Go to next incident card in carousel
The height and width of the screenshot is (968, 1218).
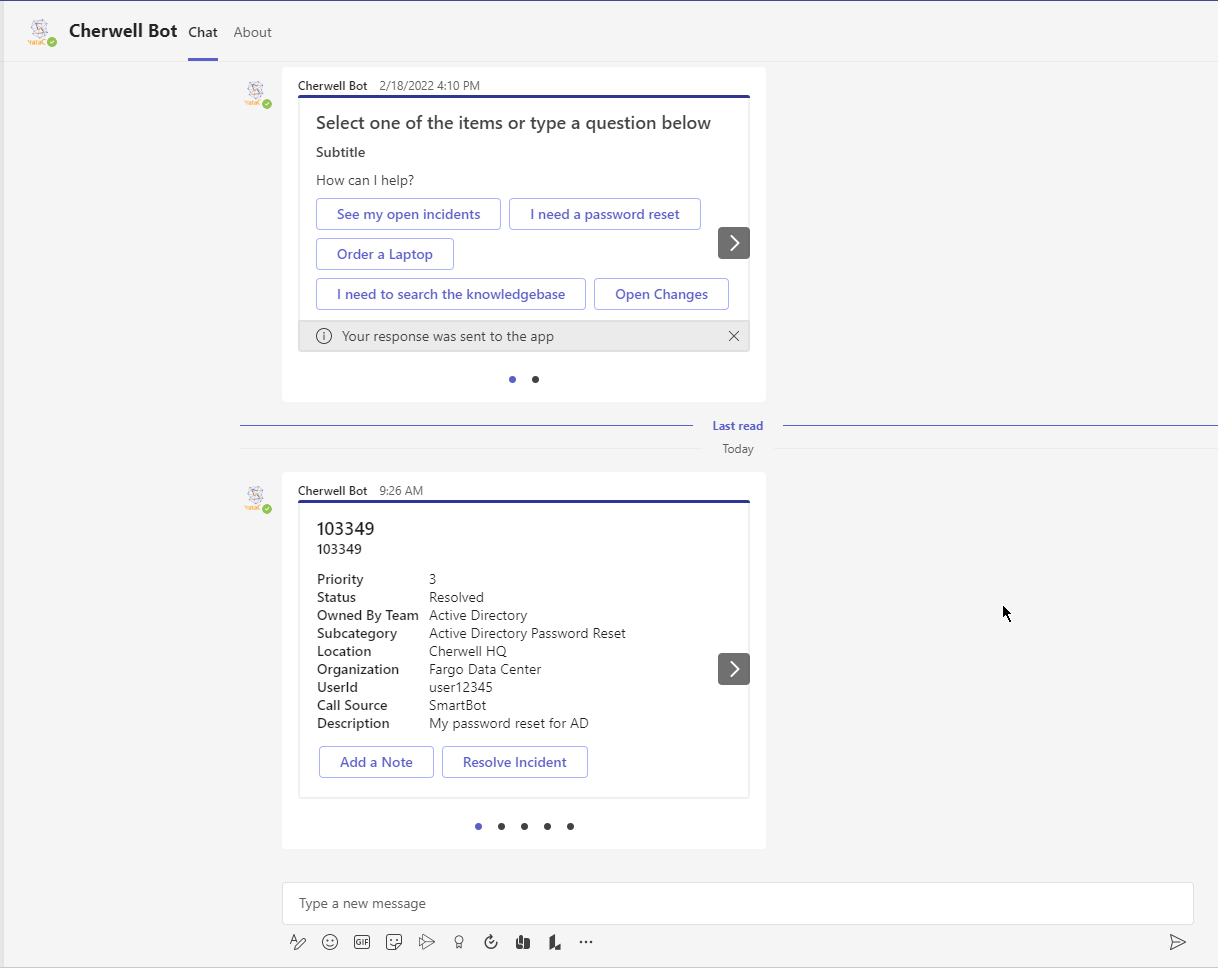(x=734, y=669)
